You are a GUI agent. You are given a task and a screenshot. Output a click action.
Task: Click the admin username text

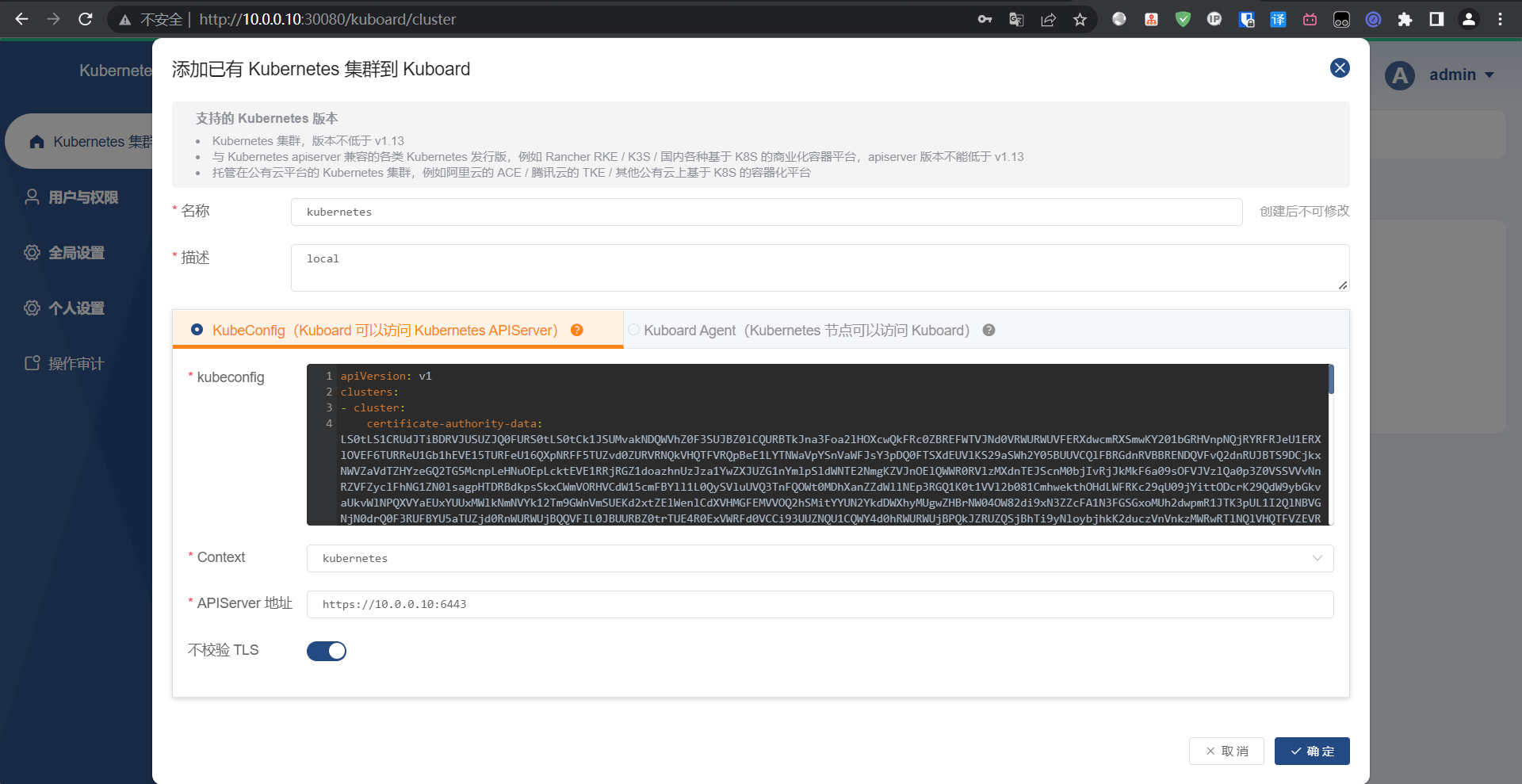(1452, 75)
